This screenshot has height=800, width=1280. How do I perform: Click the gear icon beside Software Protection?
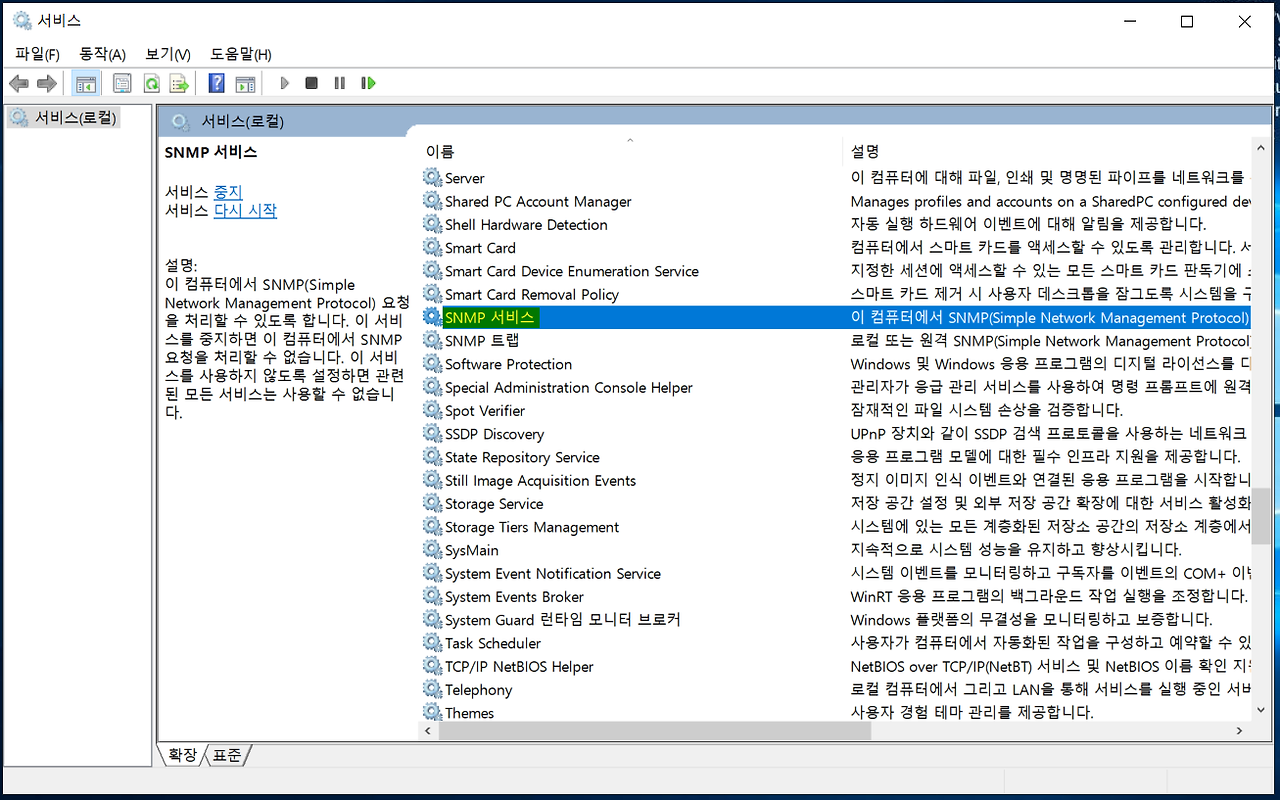pos(432,364)
